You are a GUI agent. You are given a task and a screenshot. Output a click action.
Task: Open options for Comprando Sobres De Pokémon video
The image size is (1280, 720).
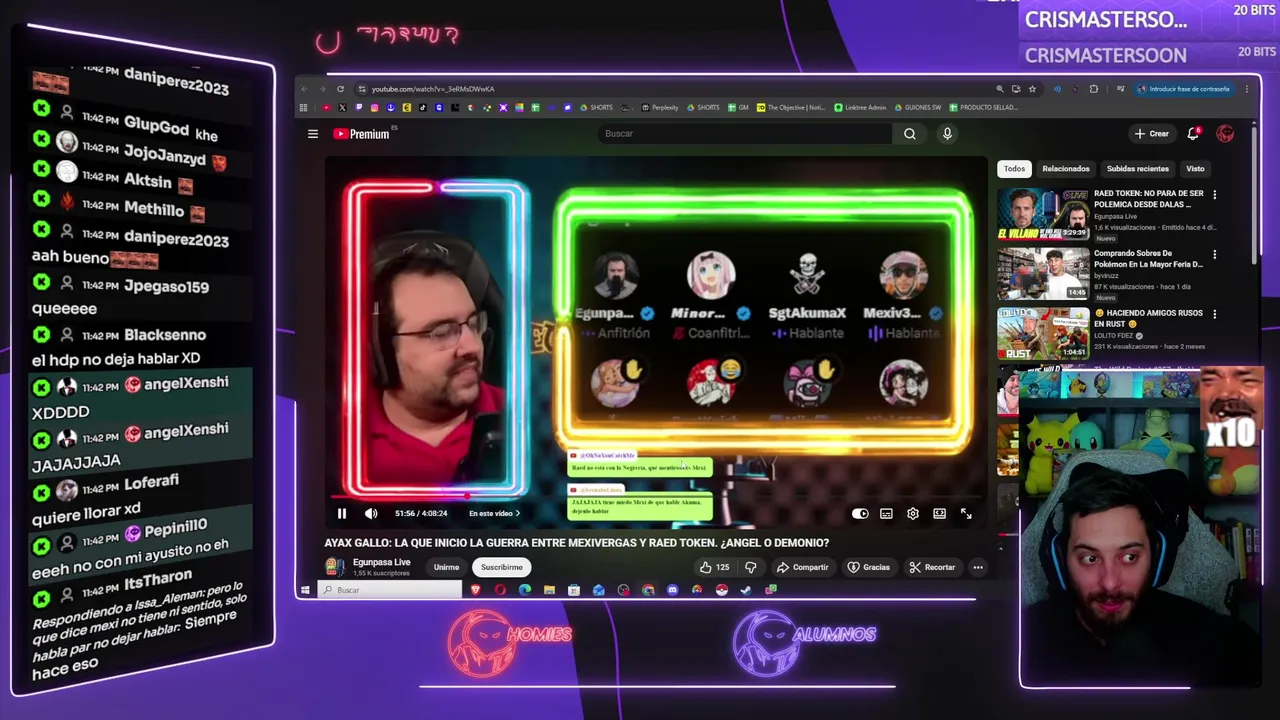click(1214, 254)
